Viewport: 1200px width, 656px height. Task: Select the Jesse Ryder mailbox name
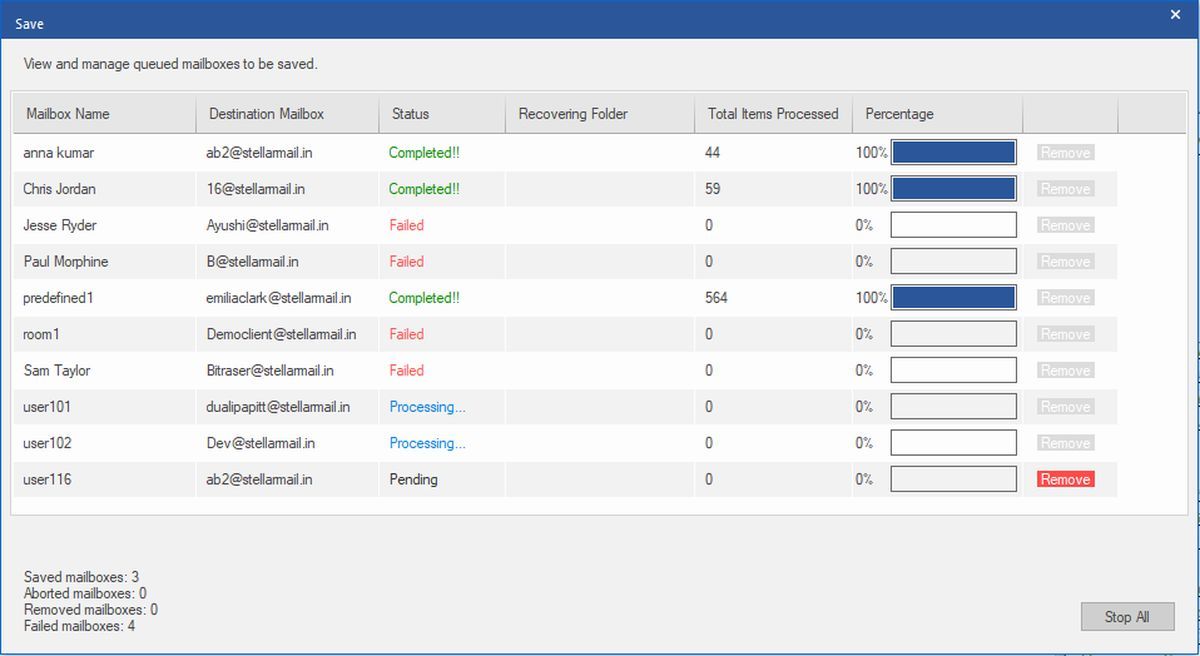coord(60,225)
